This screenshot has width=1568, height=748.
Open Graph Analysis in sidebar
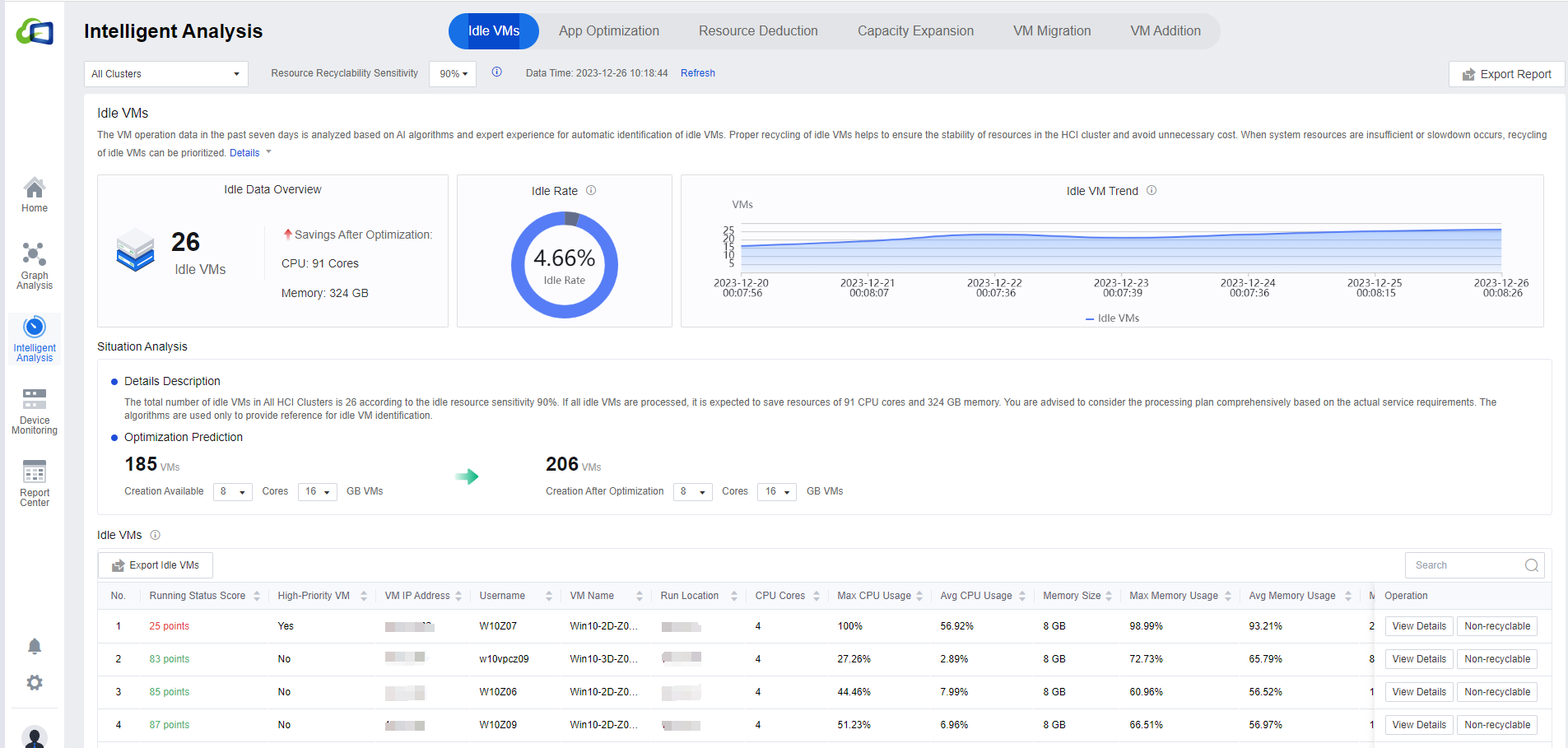[35, 266]
